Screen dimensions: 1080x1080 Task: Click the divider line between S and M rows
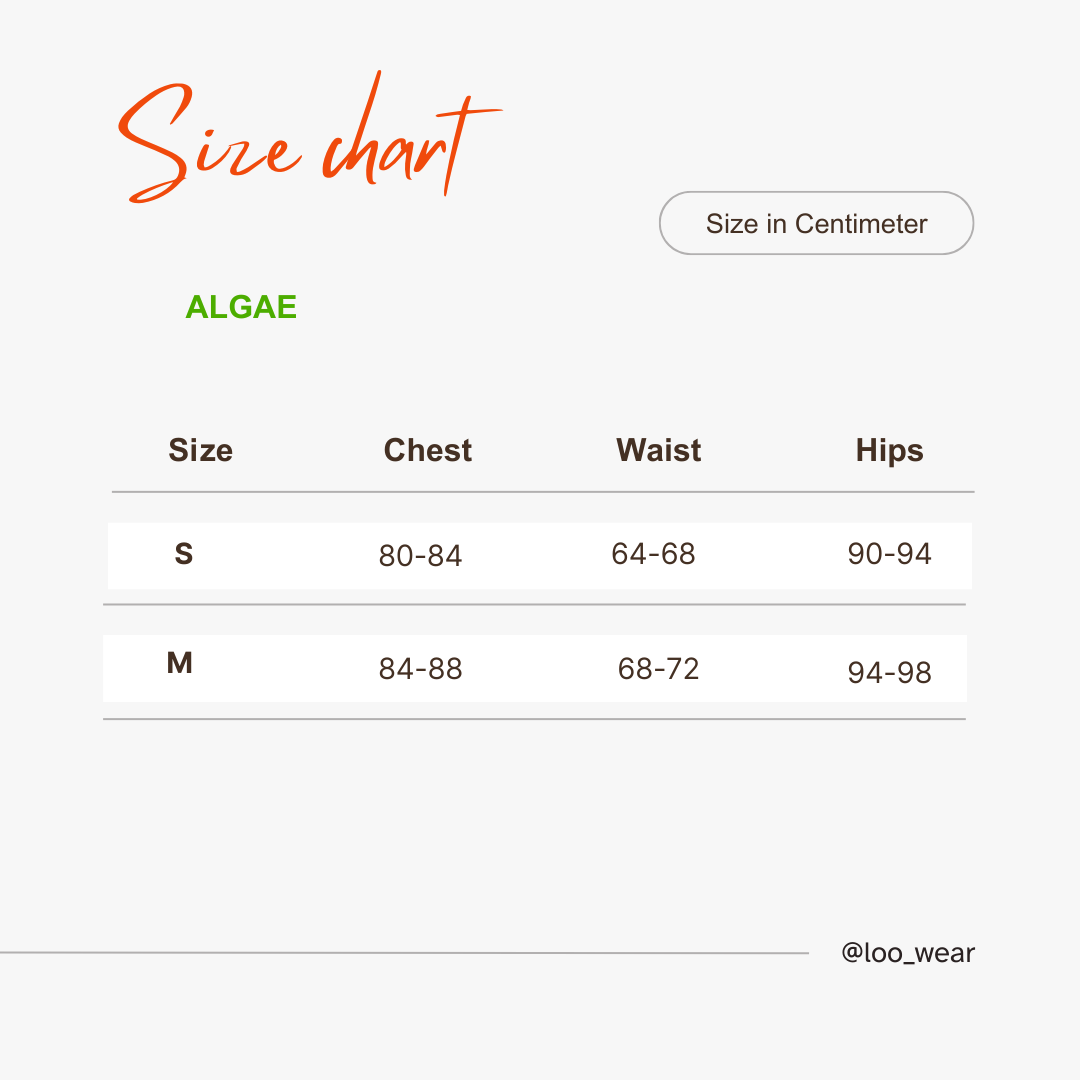(x=534, y=604)
